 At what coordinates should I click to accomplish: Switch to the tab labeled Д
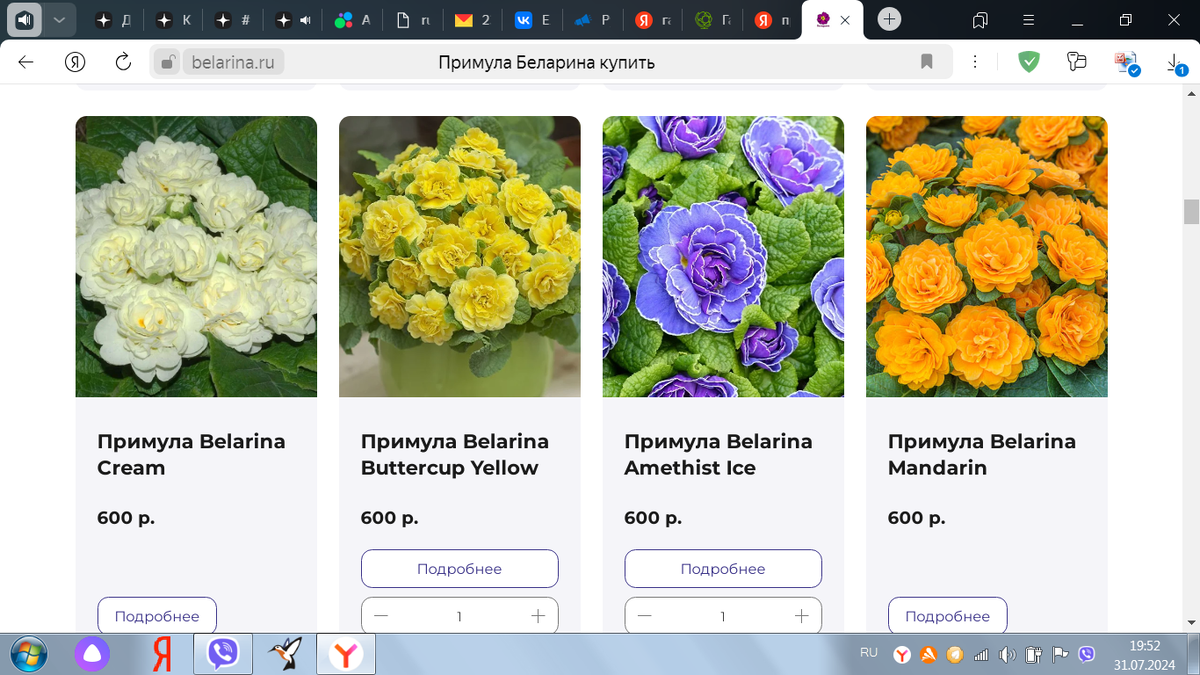click(112, 20)
